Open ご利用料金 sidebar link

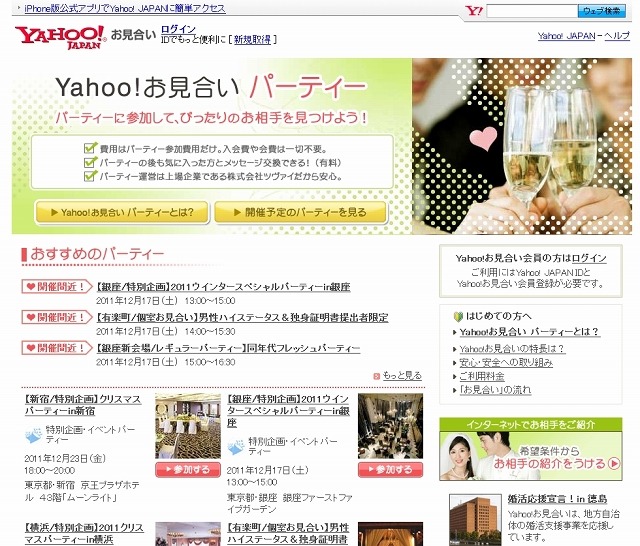(482, 376)
